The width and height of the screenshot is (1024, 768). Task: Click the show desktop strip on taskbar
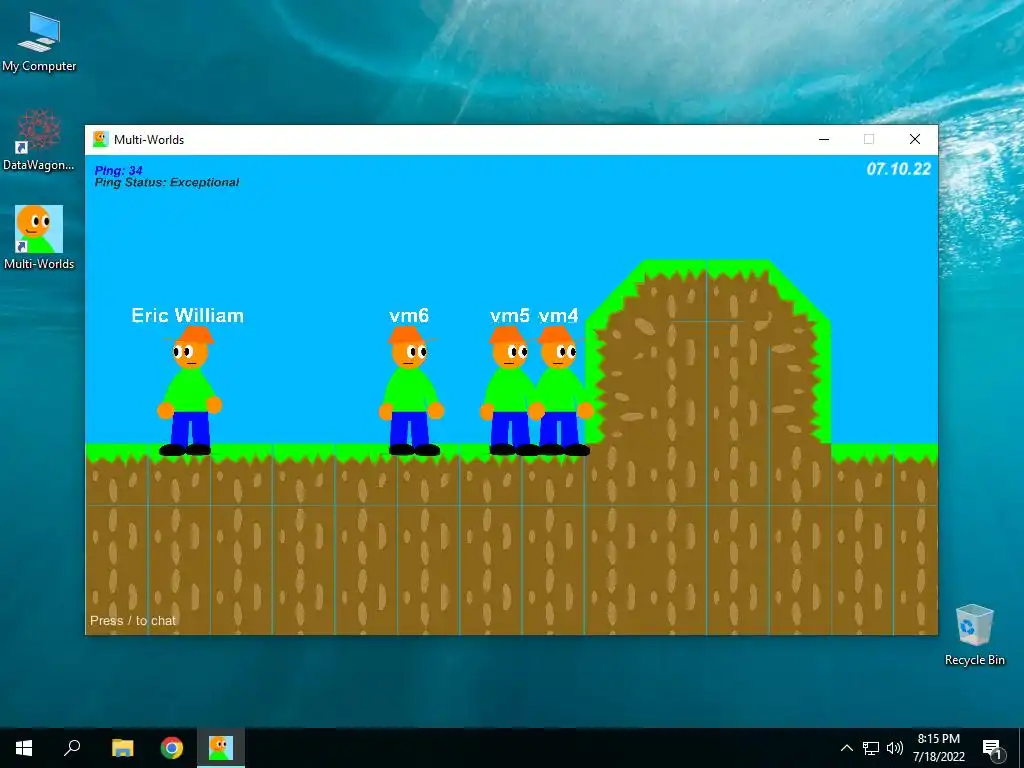click(1021, 748)
